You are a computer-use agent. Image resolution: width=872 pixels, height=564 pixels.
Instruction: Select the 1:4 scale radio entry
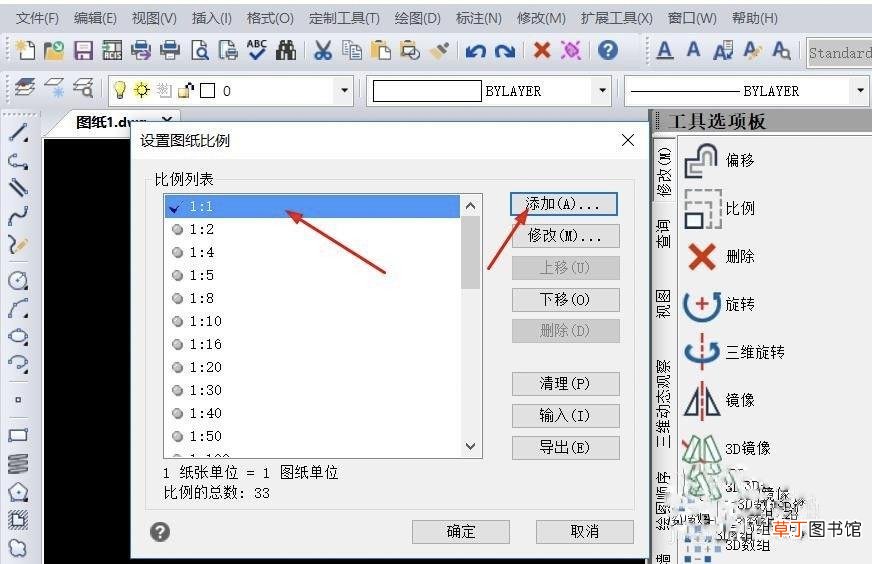point(193,253)
